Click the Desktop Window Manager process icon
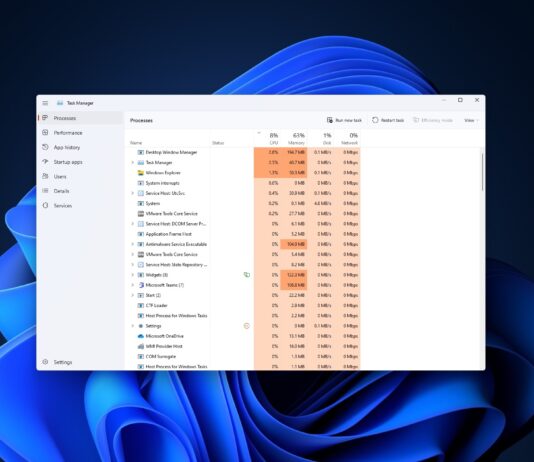This screenshot has height=462, width=534. [x=140, y=152]
